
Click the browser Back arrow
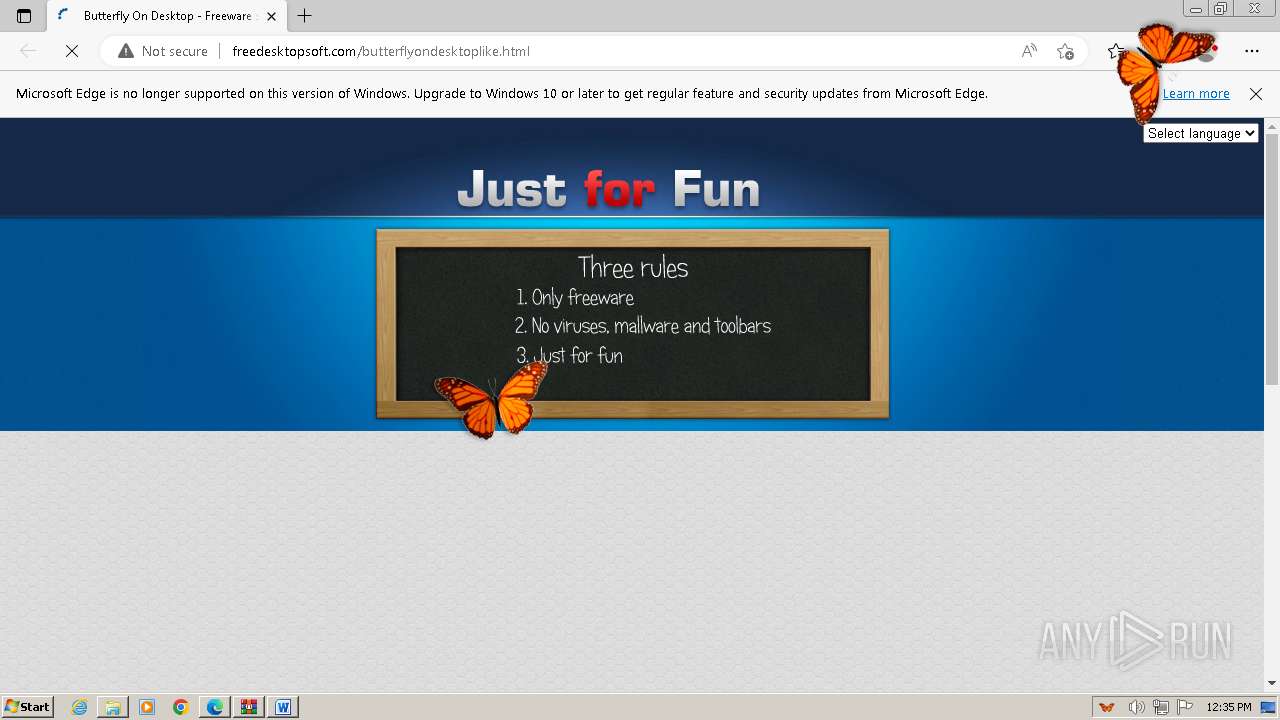click(28, 51)
